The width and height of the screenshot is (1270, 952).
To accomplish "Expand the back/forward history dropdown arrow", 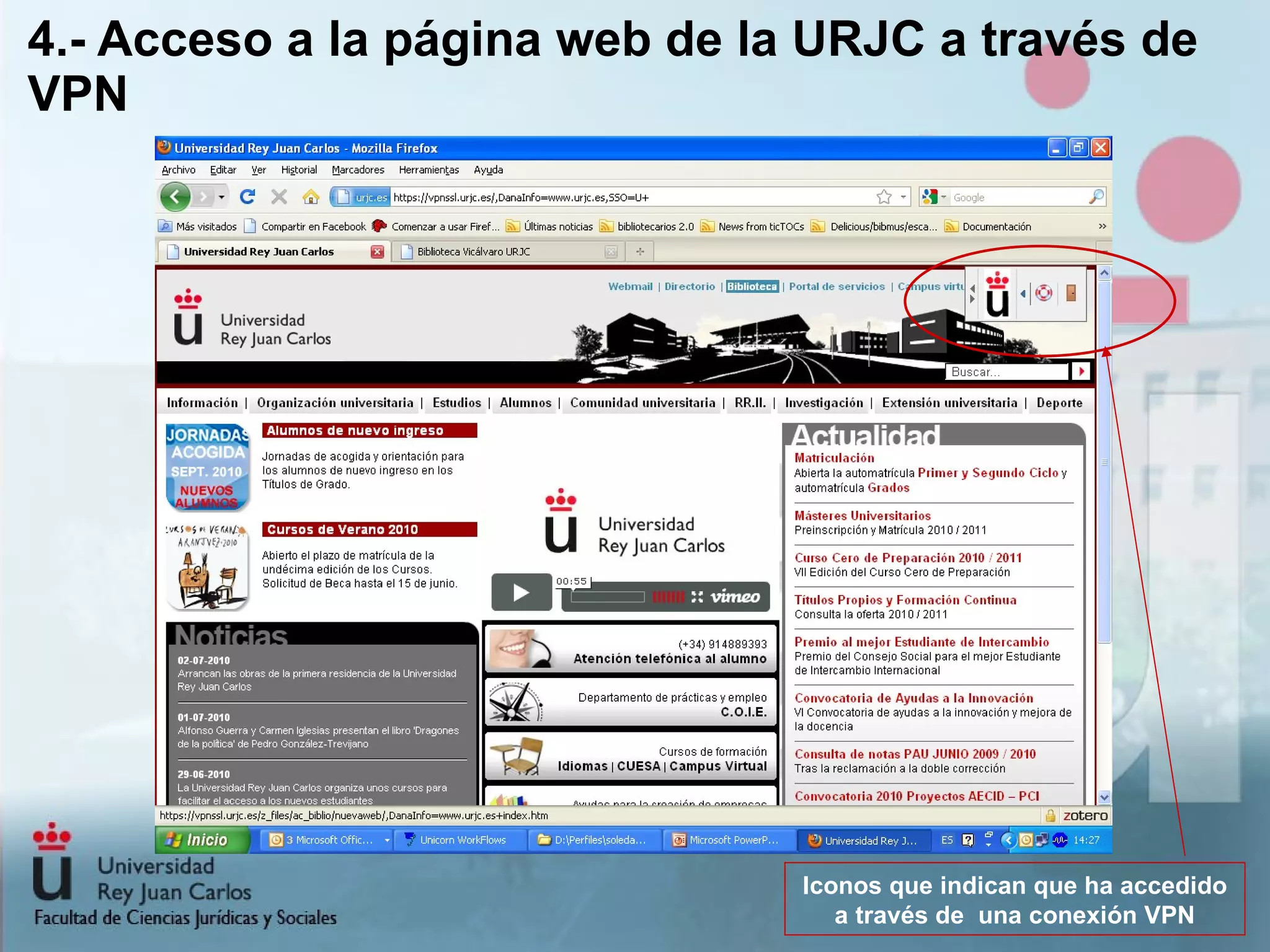I will coord(221,197).
